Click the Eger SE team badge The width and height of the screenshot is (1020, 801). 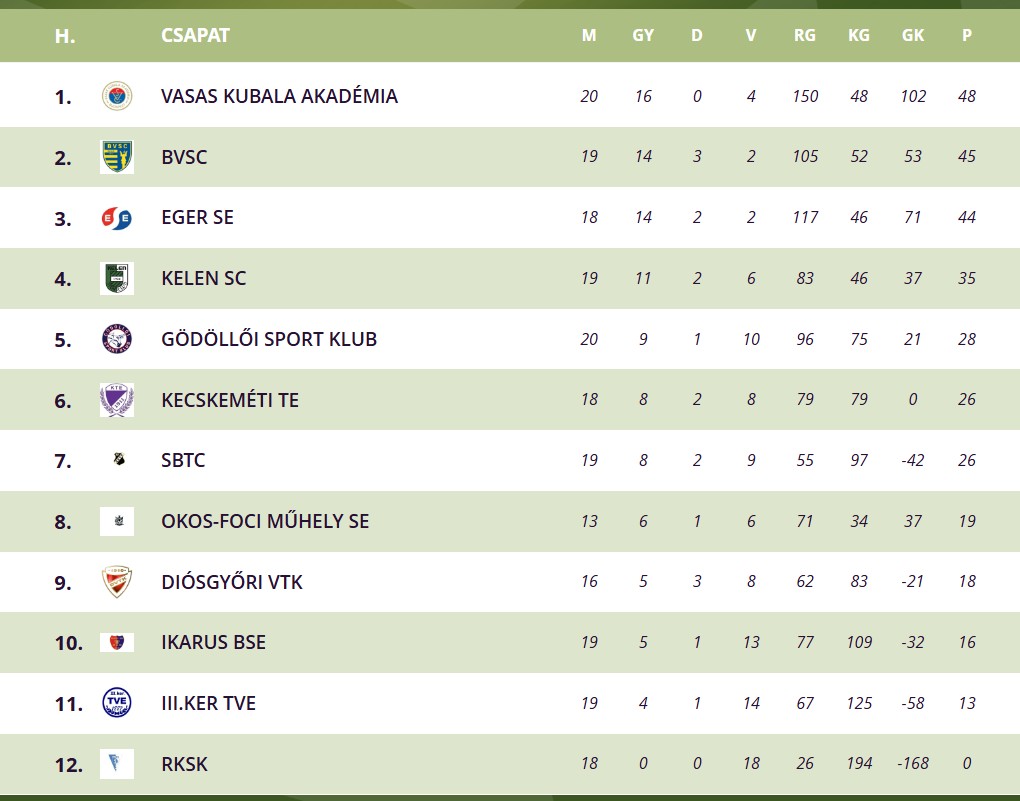(x=117, y=218)
